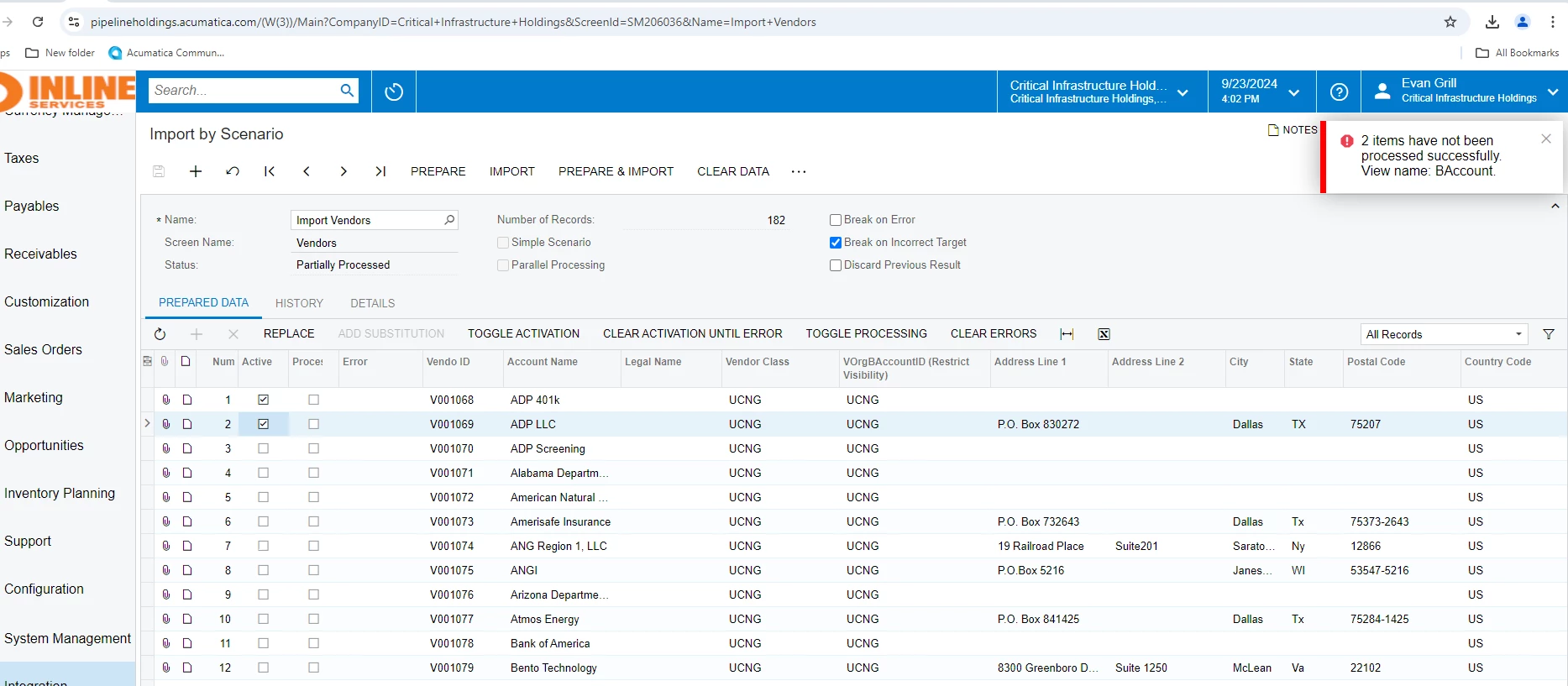1568x686 pixels.
Task: Open the grid filter funnel icon
Action: point(1549,334)
